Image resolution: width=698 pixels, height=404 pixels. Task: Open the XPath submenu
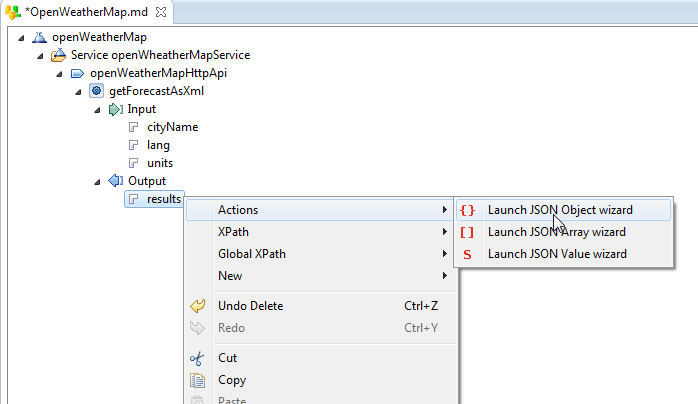tap(318, 232)
